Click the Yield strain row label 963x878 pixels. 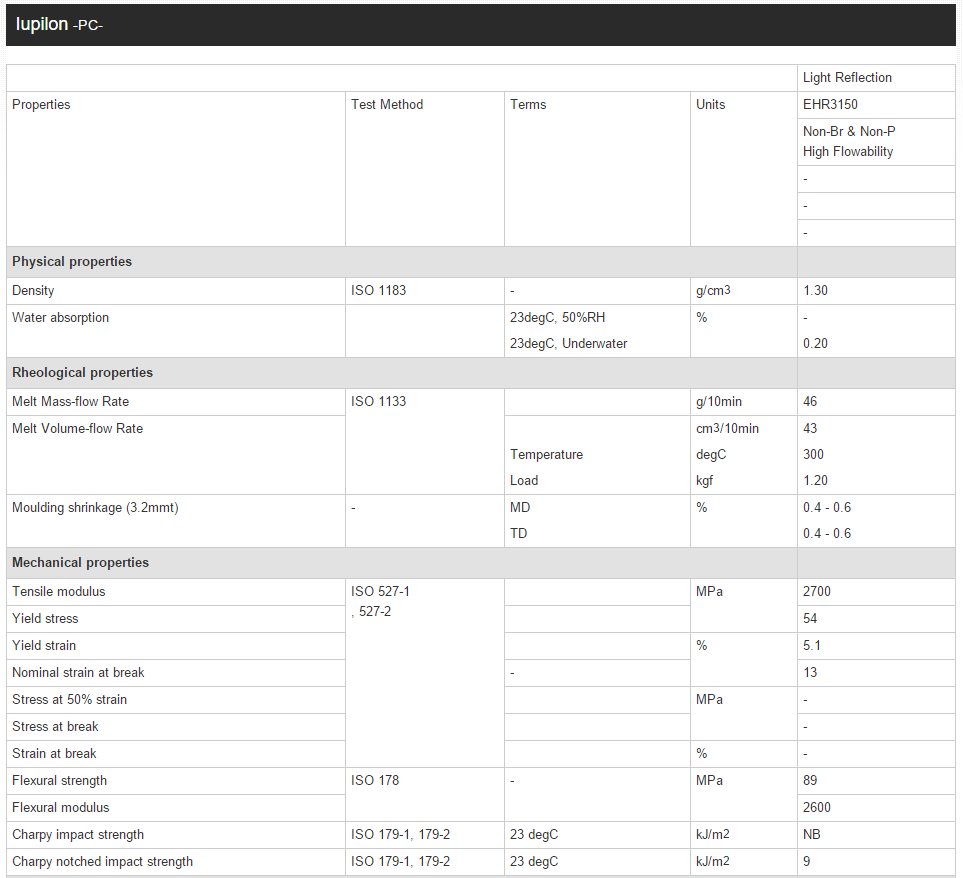pos(44,645)
